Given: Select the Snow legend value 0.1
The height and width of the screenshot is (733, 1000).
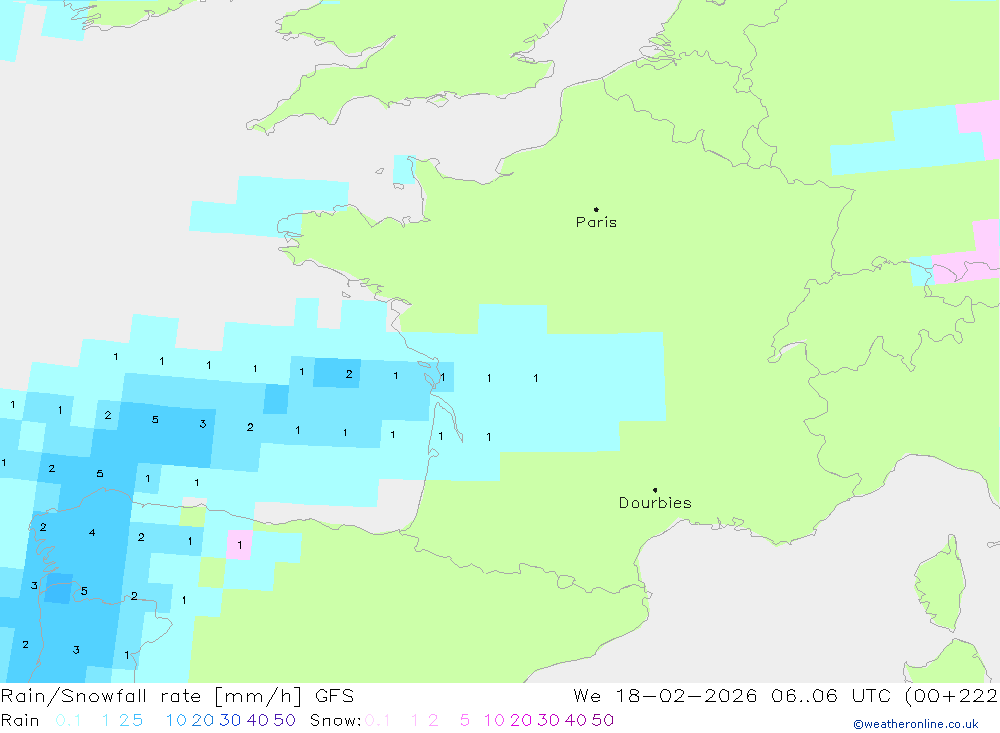Looking at the screenshot, I should (378, 720).
